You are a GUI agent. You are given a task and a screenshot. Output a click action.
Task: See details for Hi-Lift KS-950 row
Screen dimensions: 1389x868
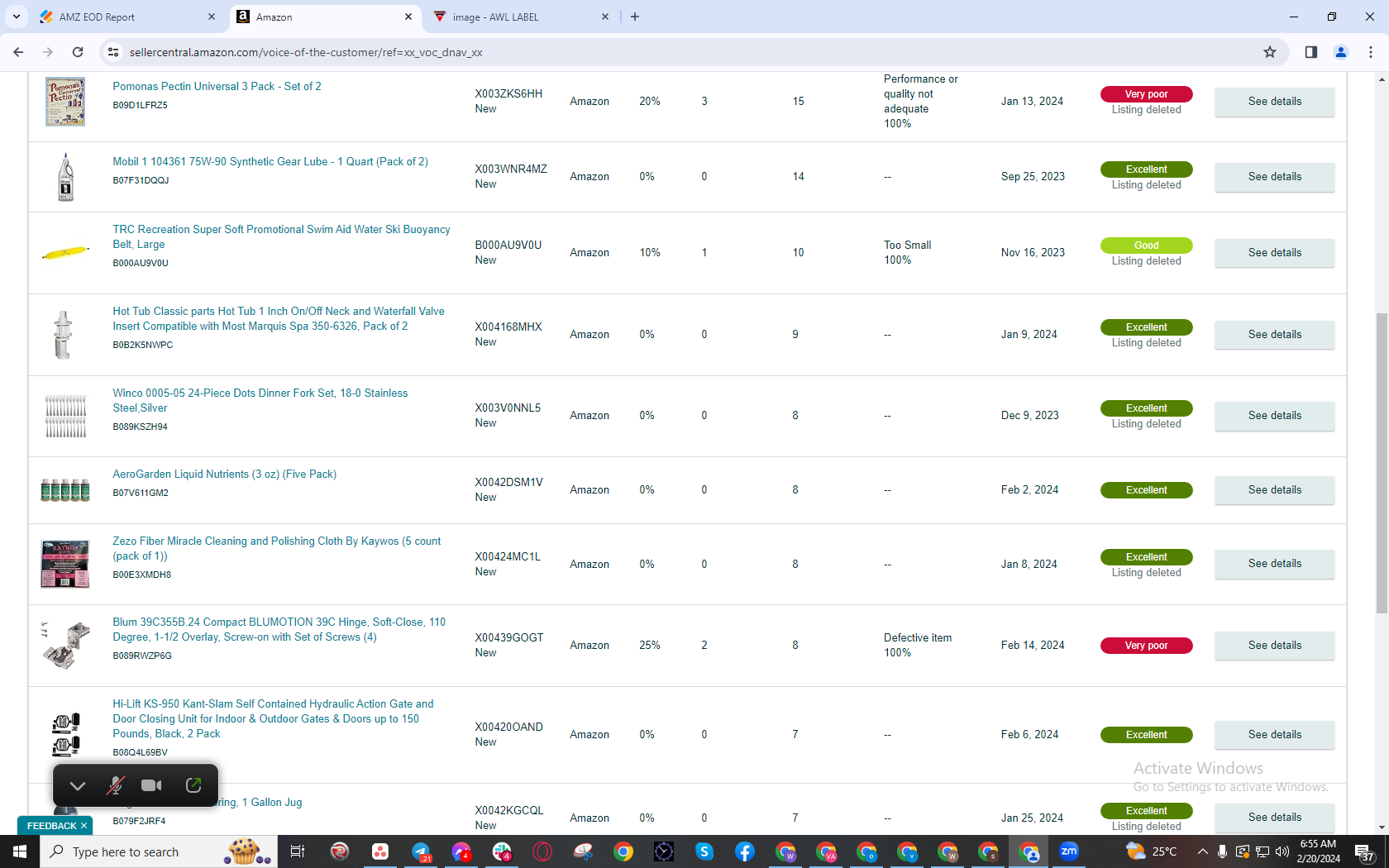(1274, 735)
